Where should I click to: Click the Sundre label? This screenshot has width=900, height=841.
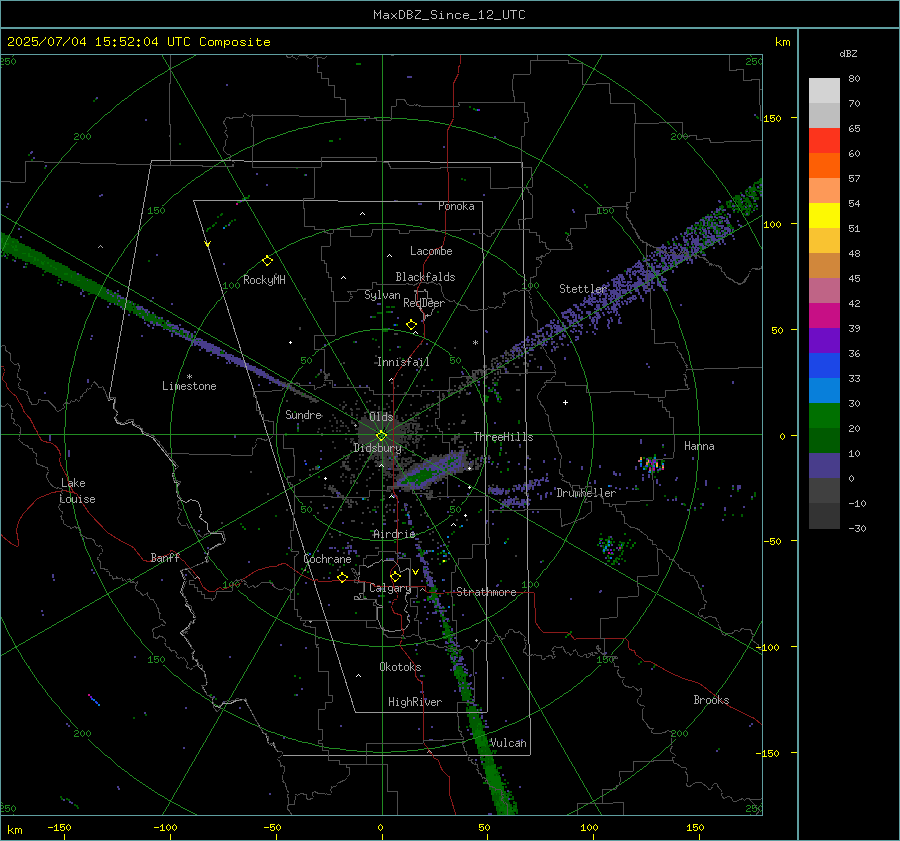pyautogui.click(x=304, y=414)
